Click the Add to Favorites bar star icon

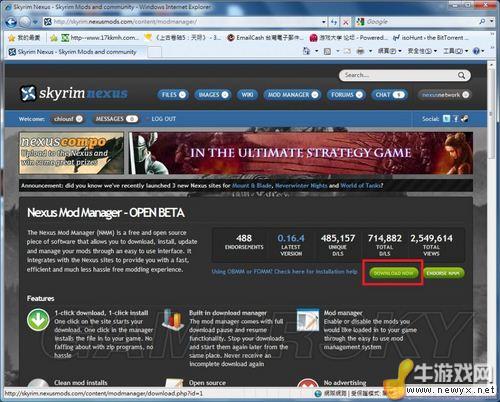click(x=54, y=38)
